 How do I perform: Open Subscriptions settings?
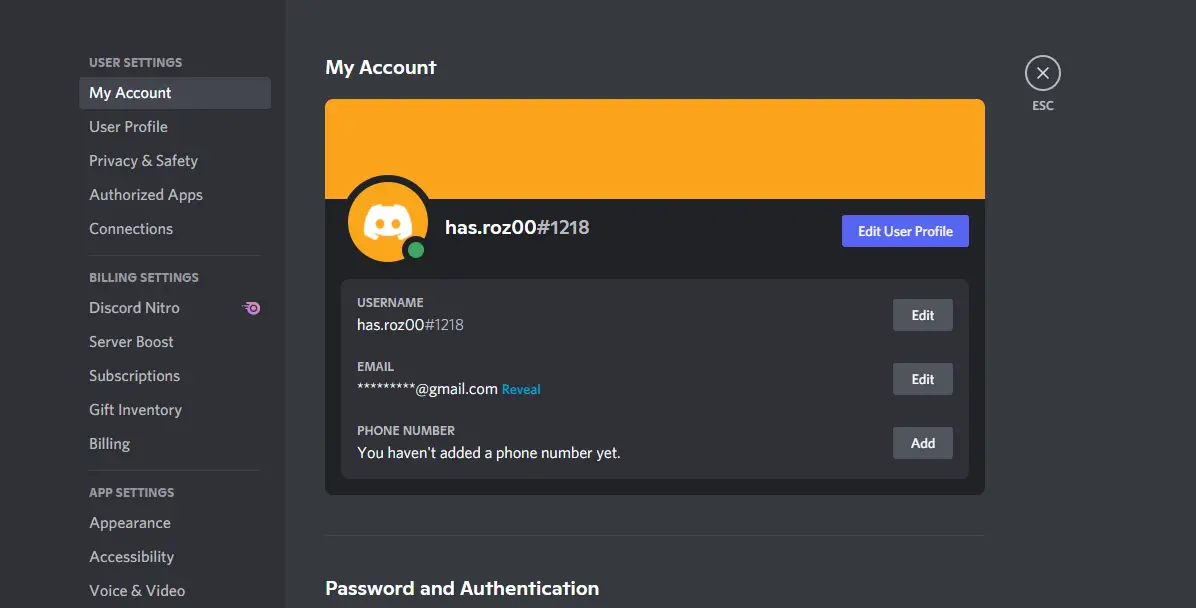tap(175, 376)
